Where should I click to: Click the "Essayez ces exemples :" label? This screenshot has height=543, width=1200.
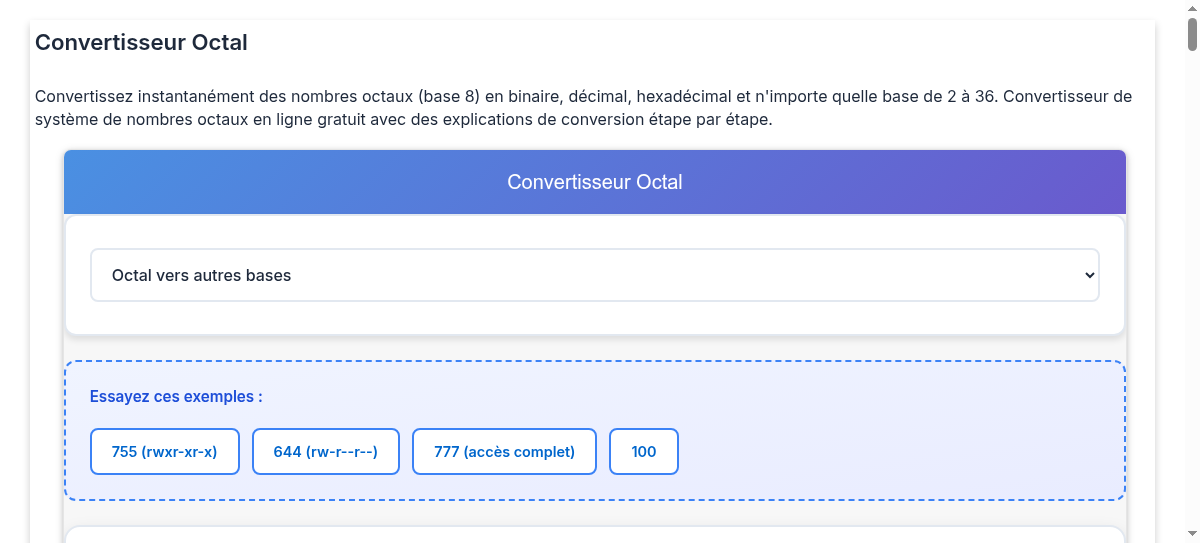point(176,397)
